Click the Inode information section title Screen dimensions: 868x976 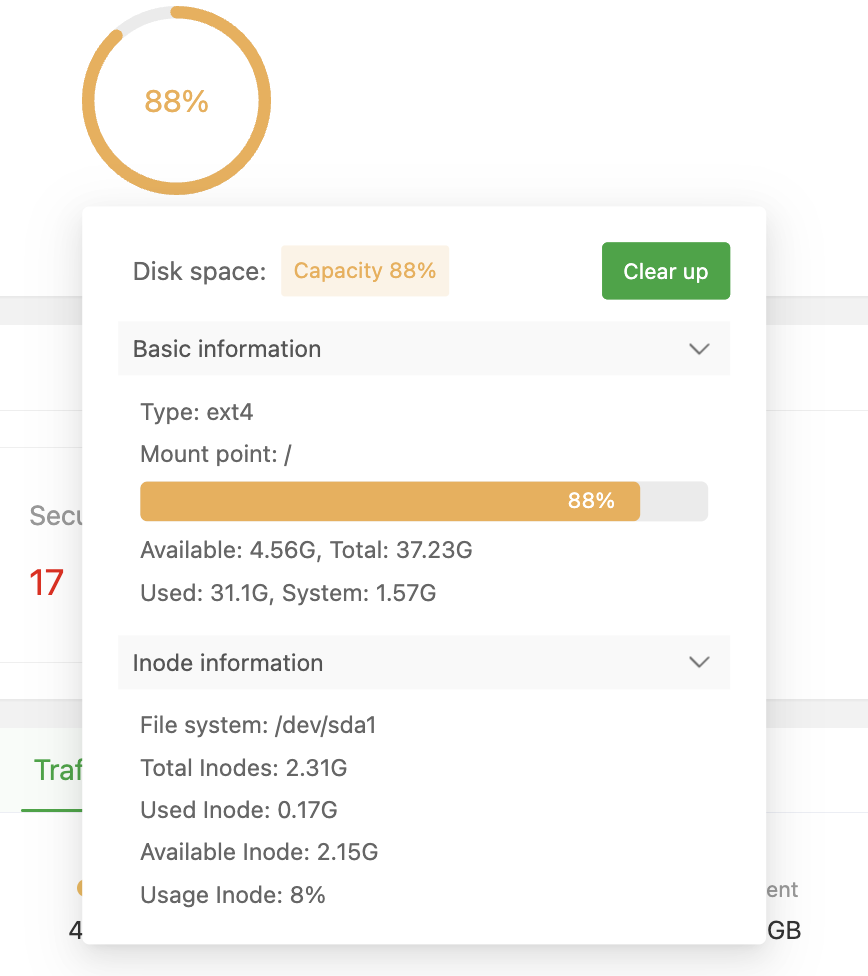coord(228,662)
